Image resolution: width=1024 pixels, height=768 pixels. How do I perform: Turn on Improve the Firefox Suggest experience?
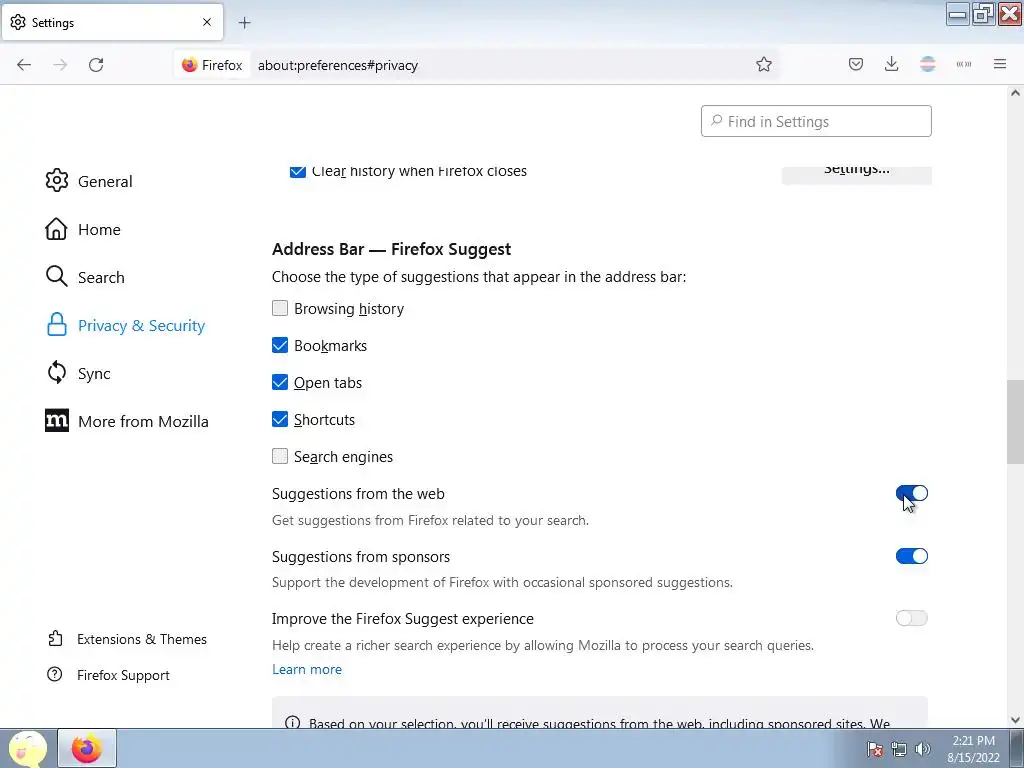(912, 618)
